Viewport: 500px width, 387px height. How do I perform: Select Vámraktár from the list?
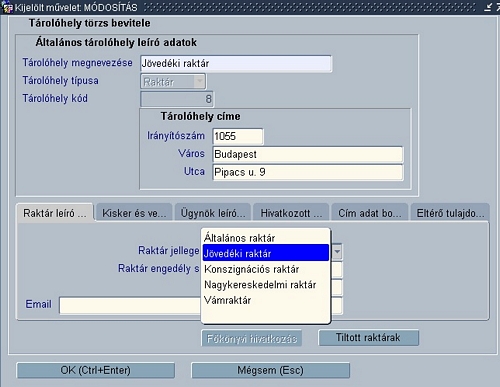pyautogui.click(x=266, y=300)
